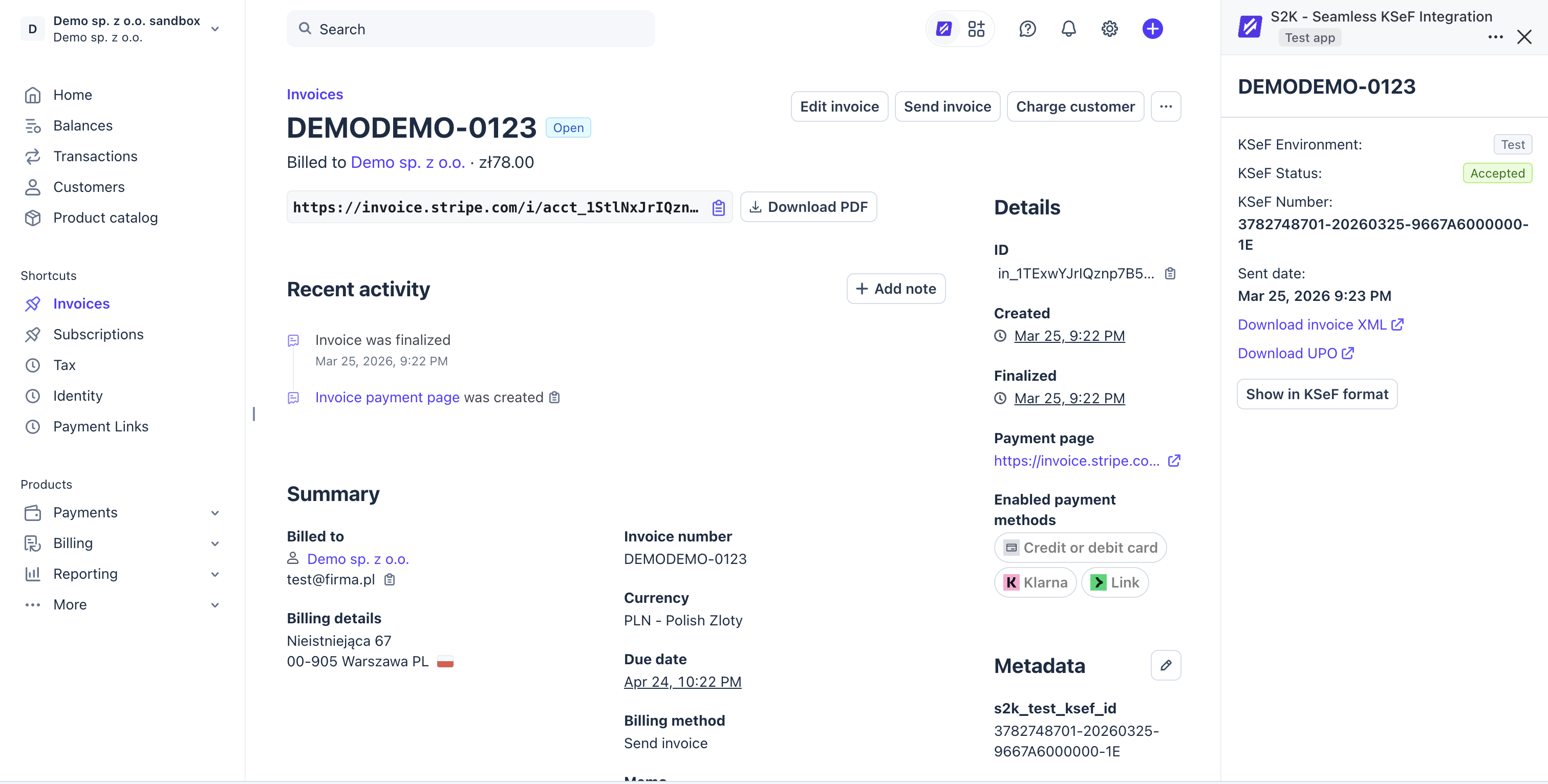Image resolution: width=1548 pixels, height=784 pixels.
Task: Go to Customers in the sidebar
Action: click(x=89, y=187)
